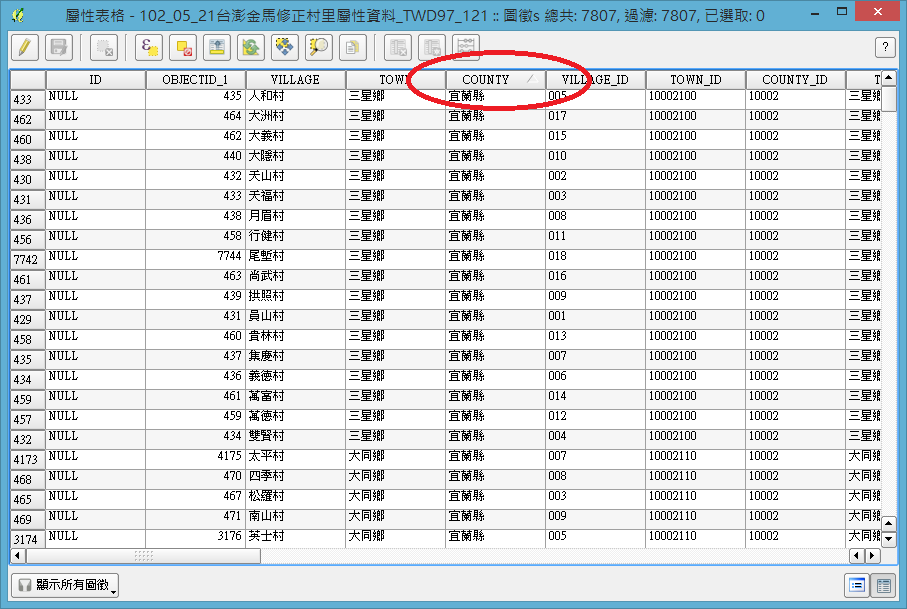
Task: Open select features using expression tool
Action: pyautogui.click(x=151, y=47)
